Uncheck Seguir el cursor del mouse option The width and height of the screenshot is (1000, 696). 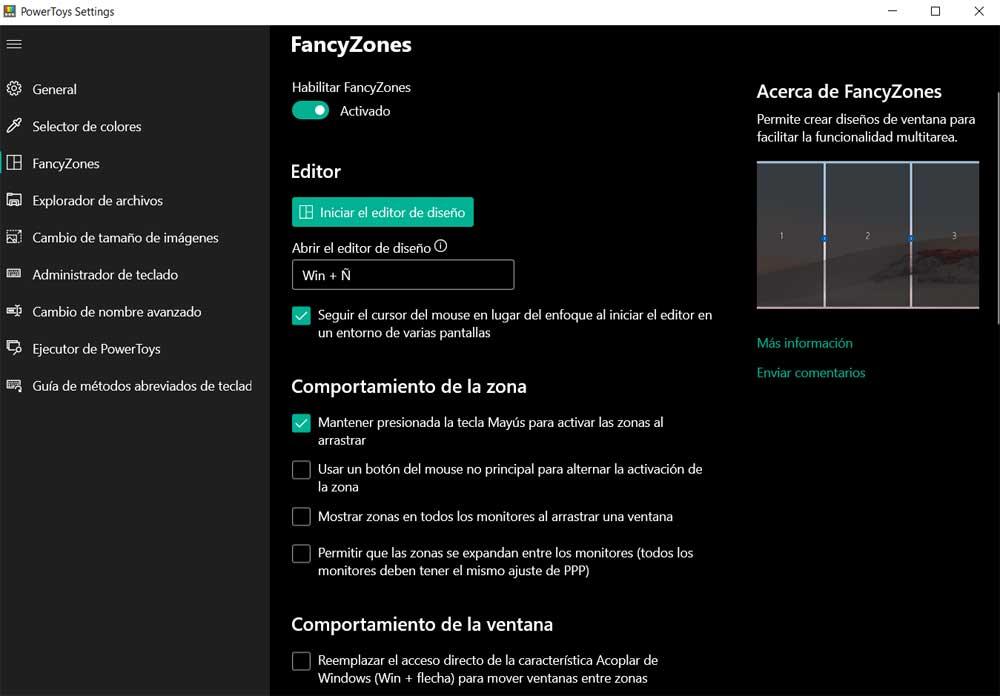(x=301, y=315)
